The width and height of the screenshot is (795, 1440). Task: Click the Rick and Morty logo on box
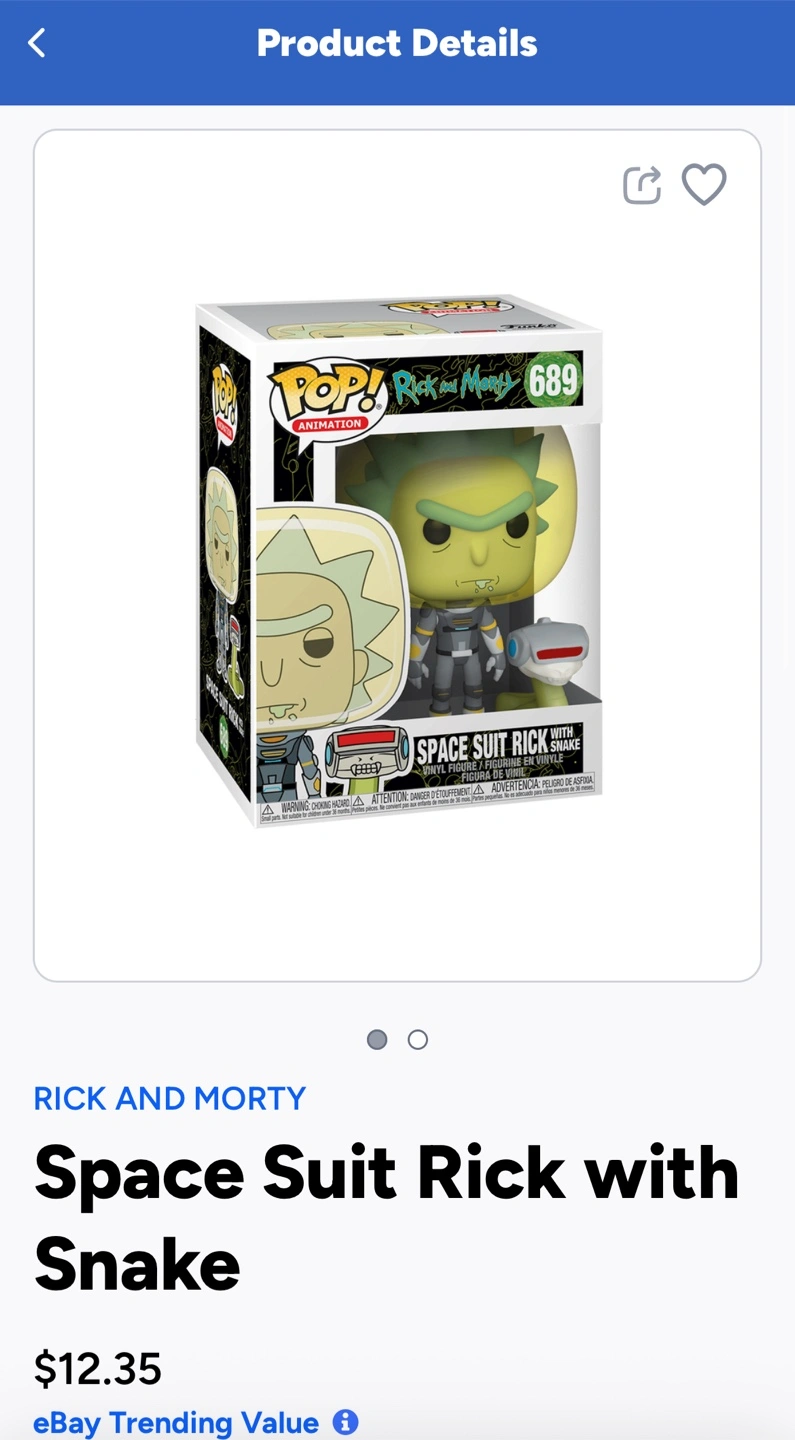[455, 384]
